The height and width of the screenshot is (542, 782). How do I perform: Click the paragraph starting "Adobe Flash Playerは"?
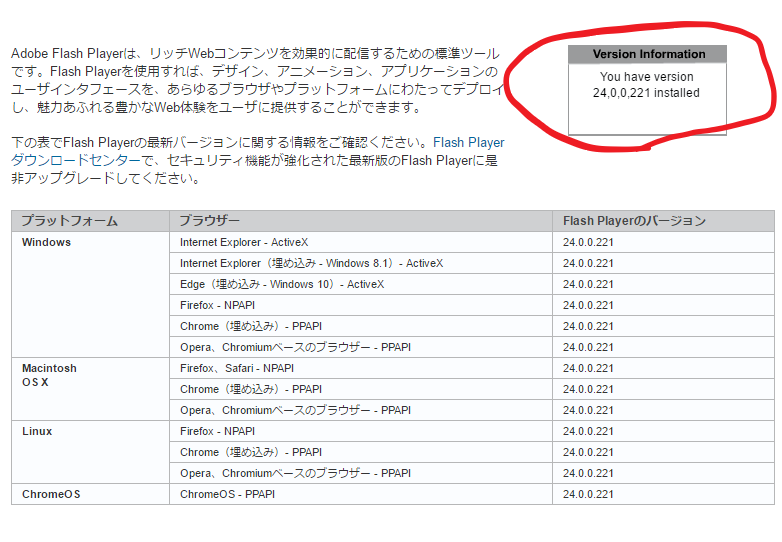pyautogui.click(x=257, y=80)
